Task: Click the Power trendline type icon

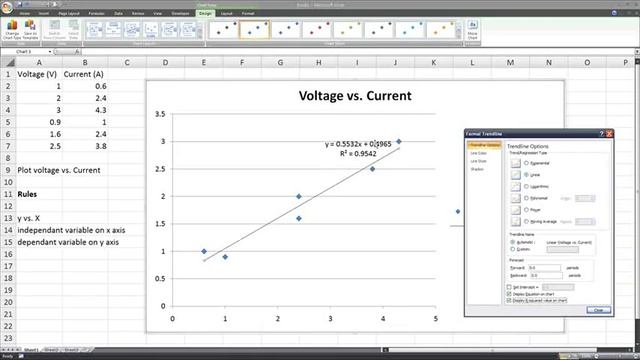Action: 516,210
